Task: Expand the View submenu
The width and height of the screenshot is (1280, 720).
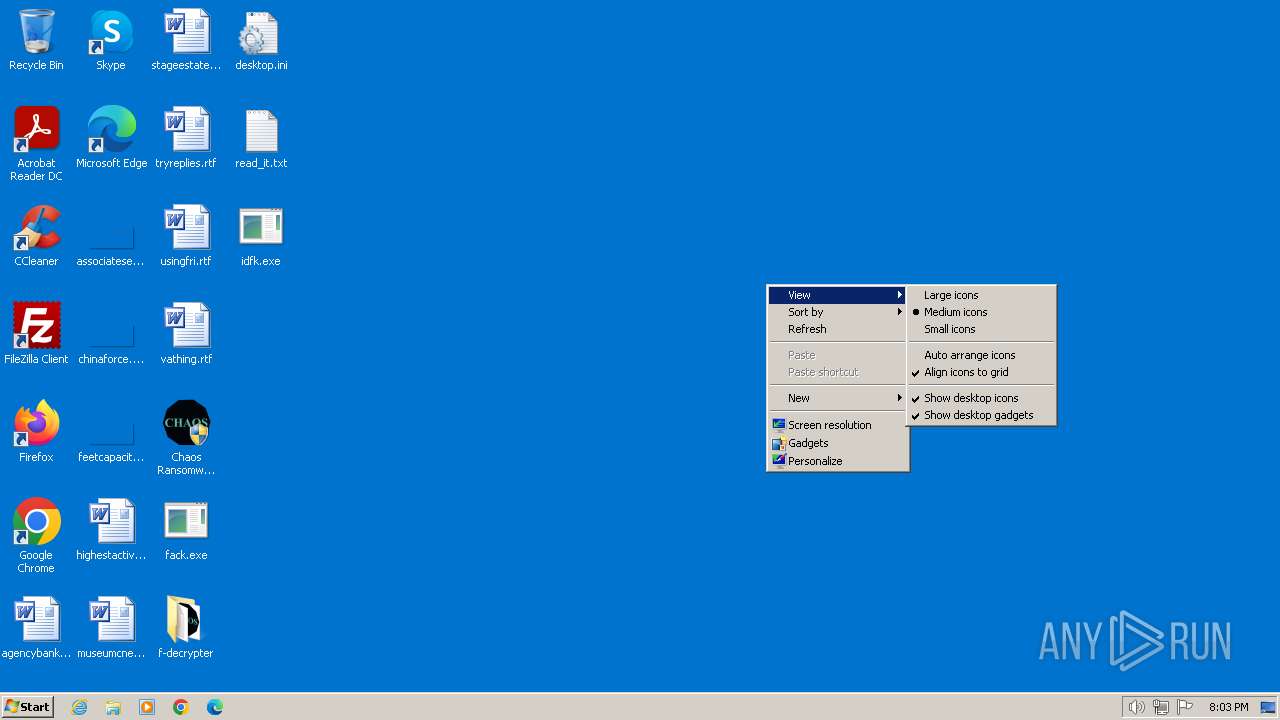Action: 837,295
